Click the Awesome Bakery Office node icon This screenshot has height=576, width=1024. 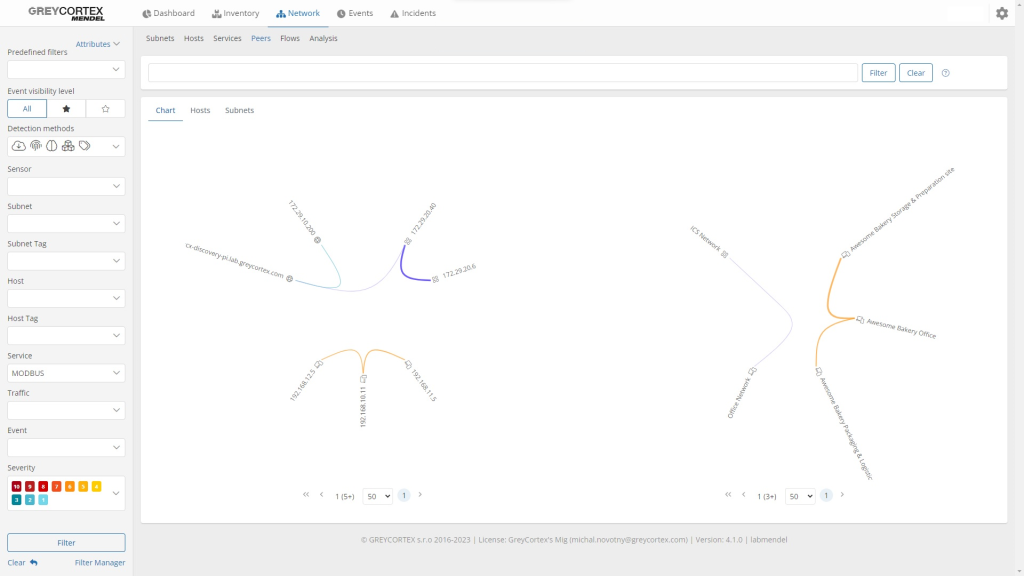[x=860, y=319]
